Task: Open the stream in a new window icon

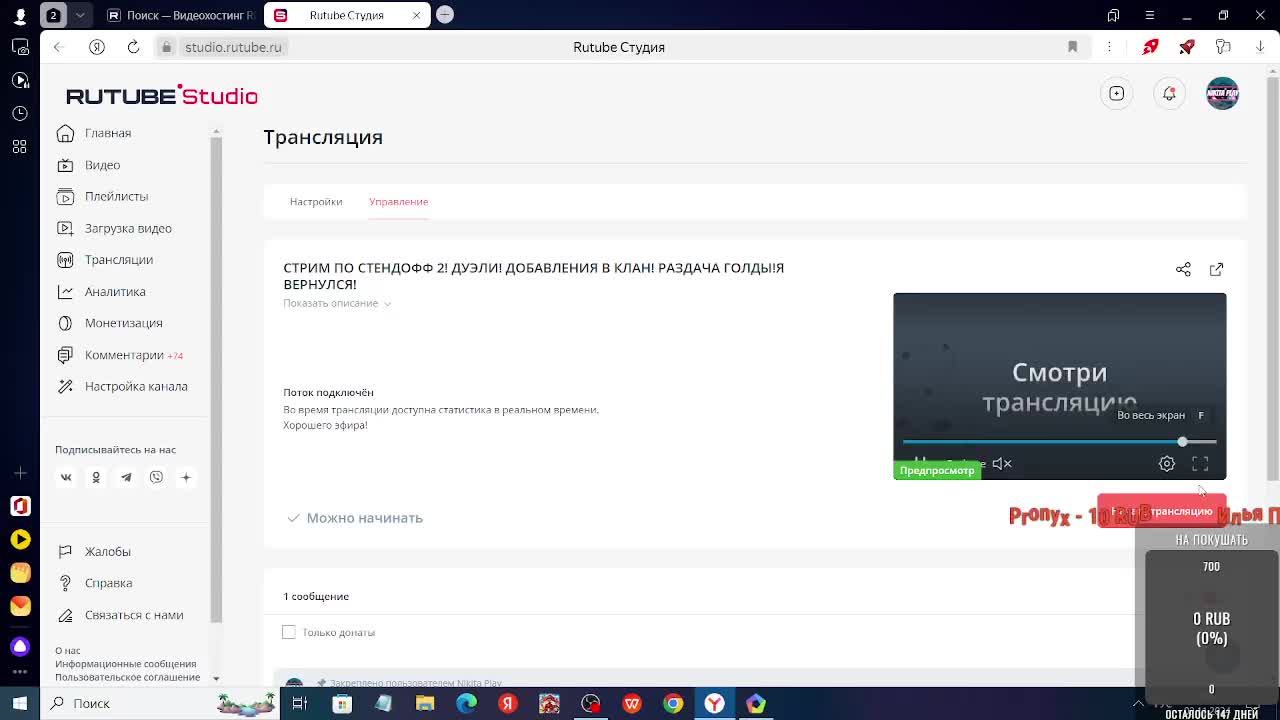Action: [x=1216, y=269]
